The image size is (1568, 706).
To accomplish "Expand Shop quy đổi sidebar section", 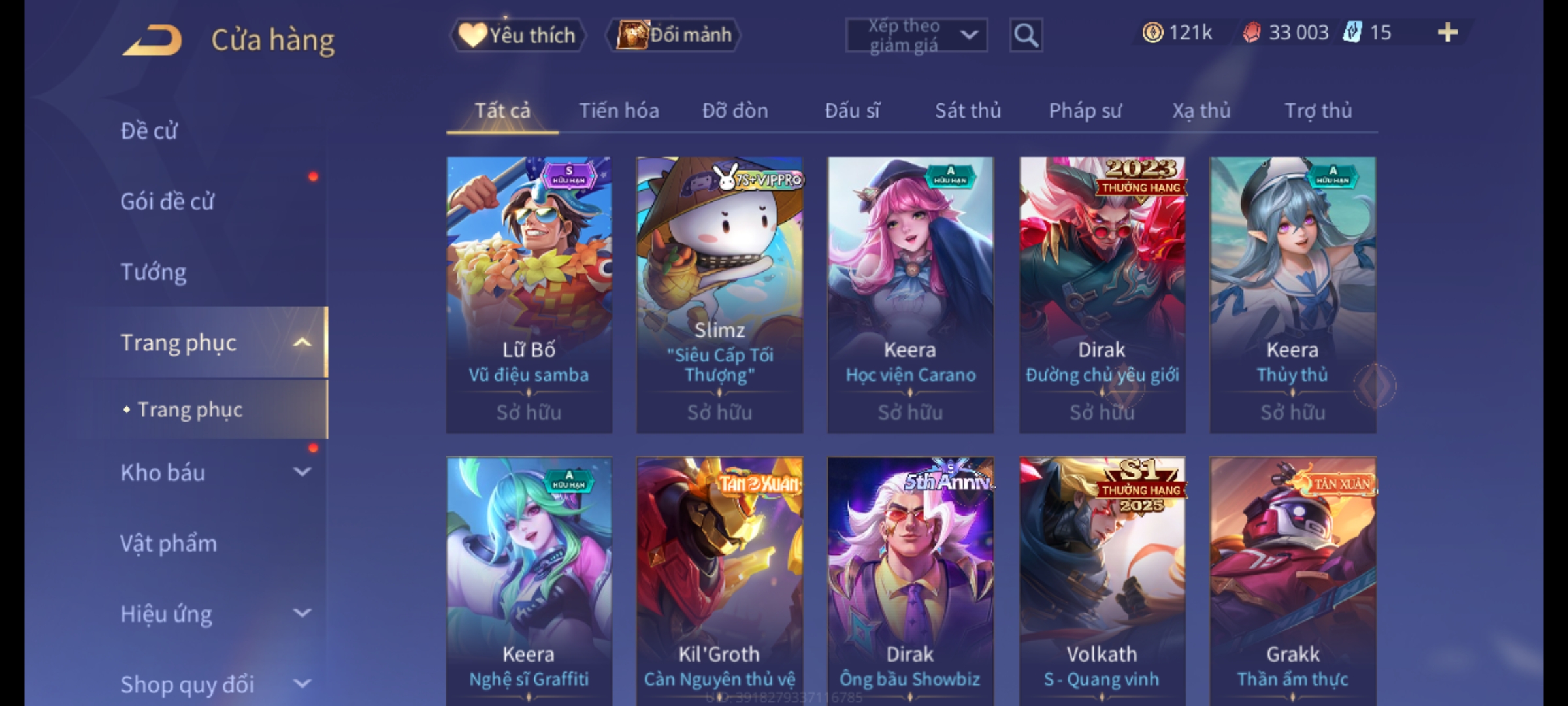I will tap(302, 684).
